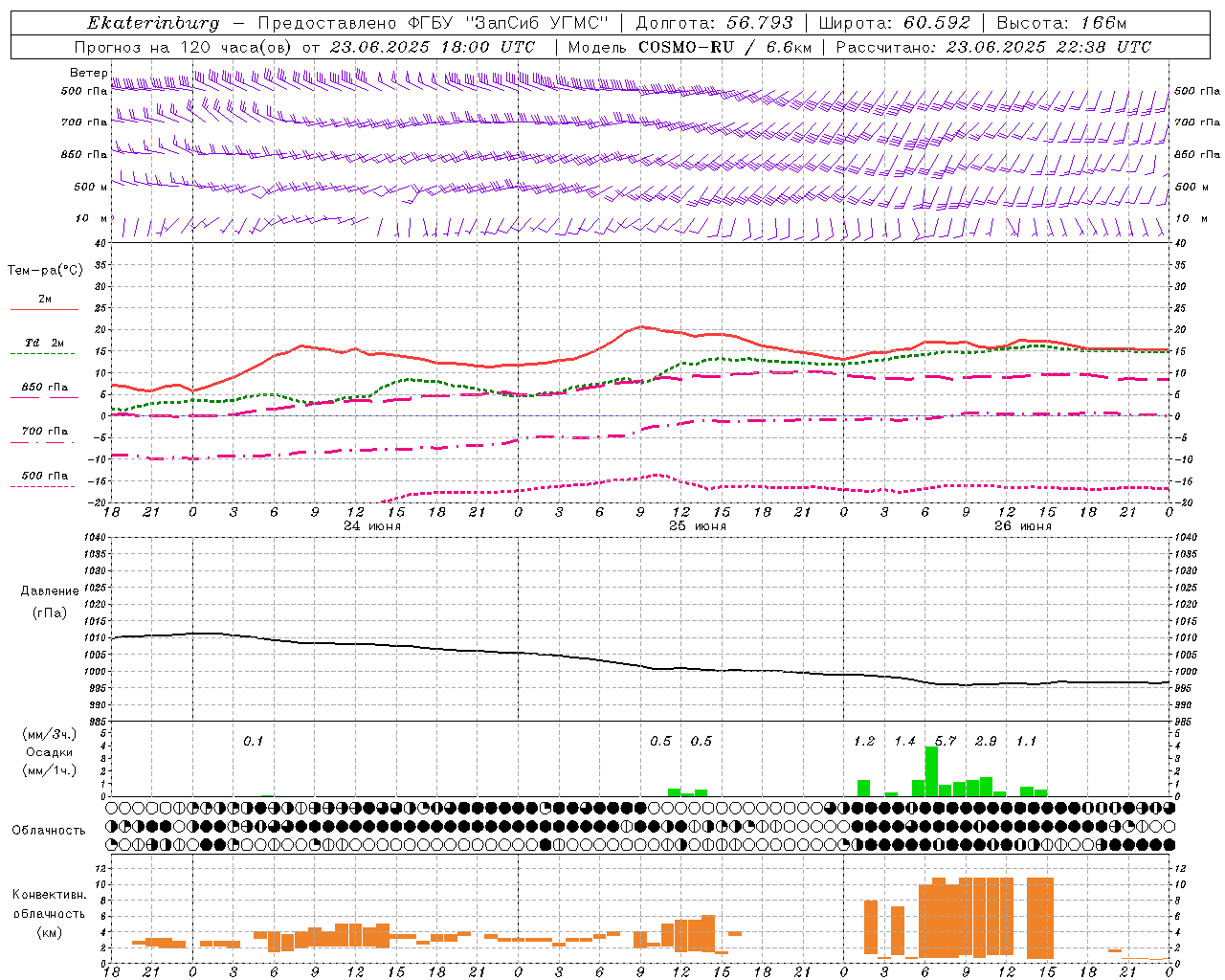Click the '(мм/3ч.)' precipitation unit label
This screenshot has height=980, width=1225.
coord(50,735)
